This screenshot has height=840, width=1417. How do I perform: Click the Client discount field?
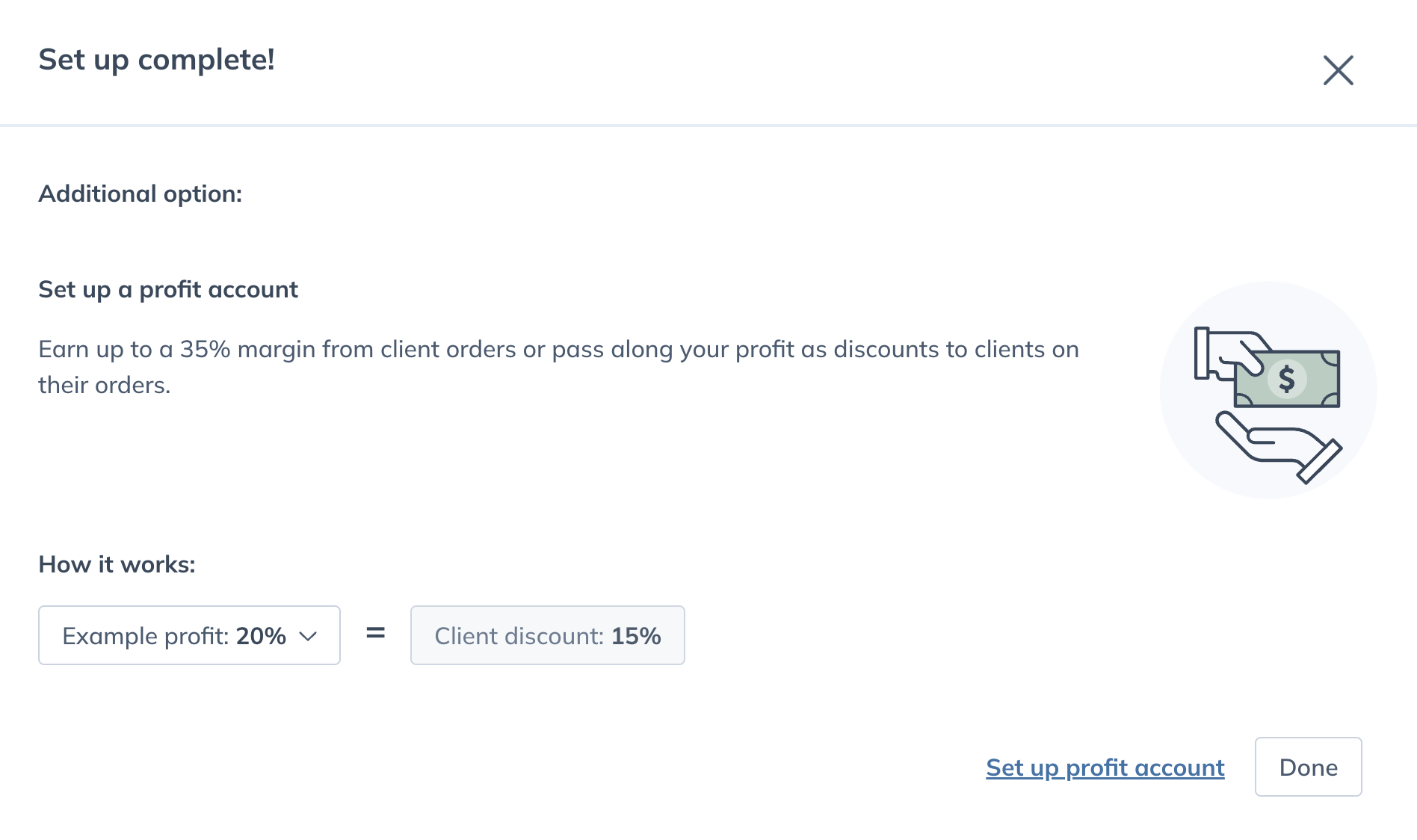[x=547, y=635]
